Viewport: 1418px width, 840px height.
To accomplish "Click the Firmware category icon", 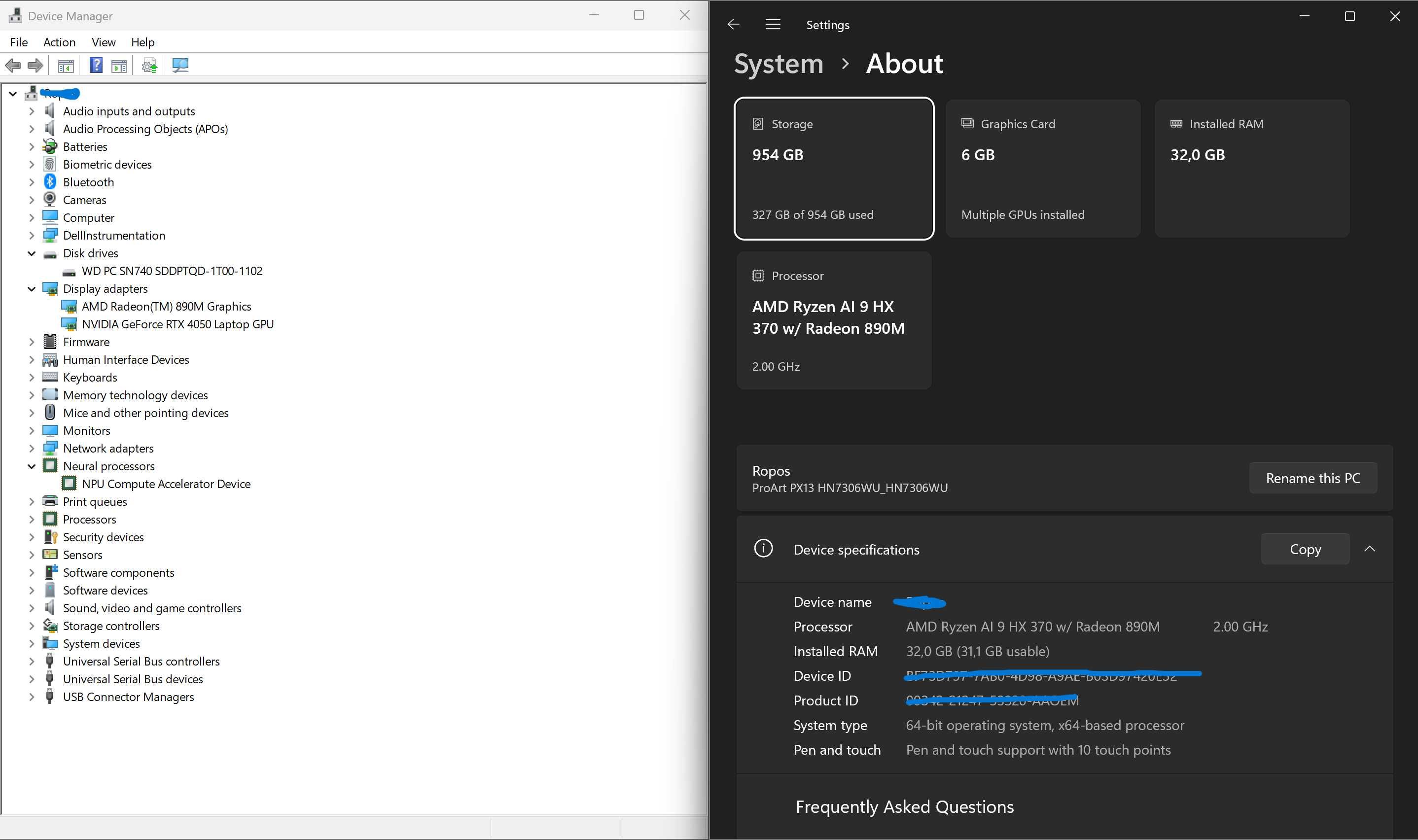I will coord(50,341).
